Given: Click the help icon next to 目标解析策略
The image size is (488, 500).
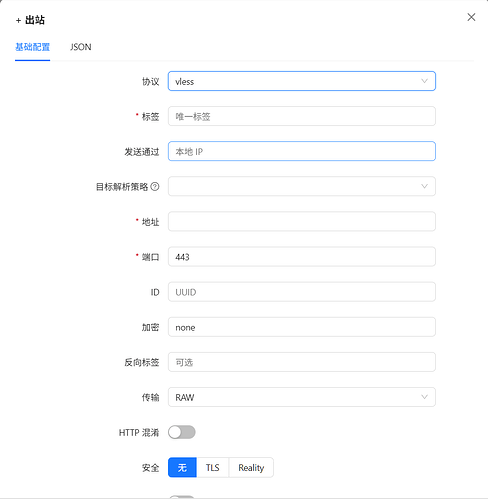Looking at the screenshot, I should 155,187.
